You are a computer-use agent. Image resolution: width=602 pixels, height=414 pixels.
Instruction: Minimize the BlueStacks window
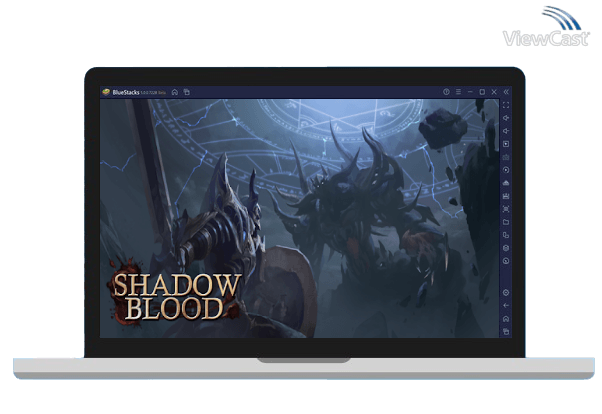point(470,92)
